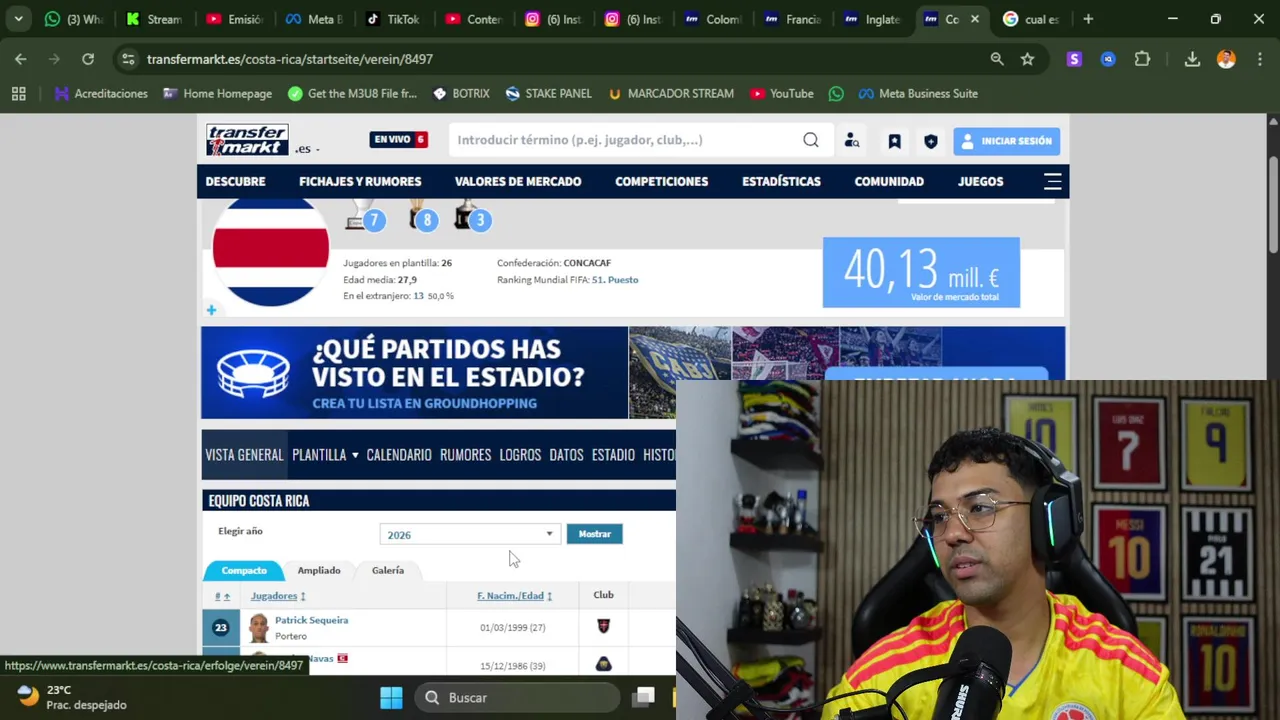The width and height of the screenshot is (1280, 720).
Task: Bookmark this page with star icon
Action: (1027, 59)
